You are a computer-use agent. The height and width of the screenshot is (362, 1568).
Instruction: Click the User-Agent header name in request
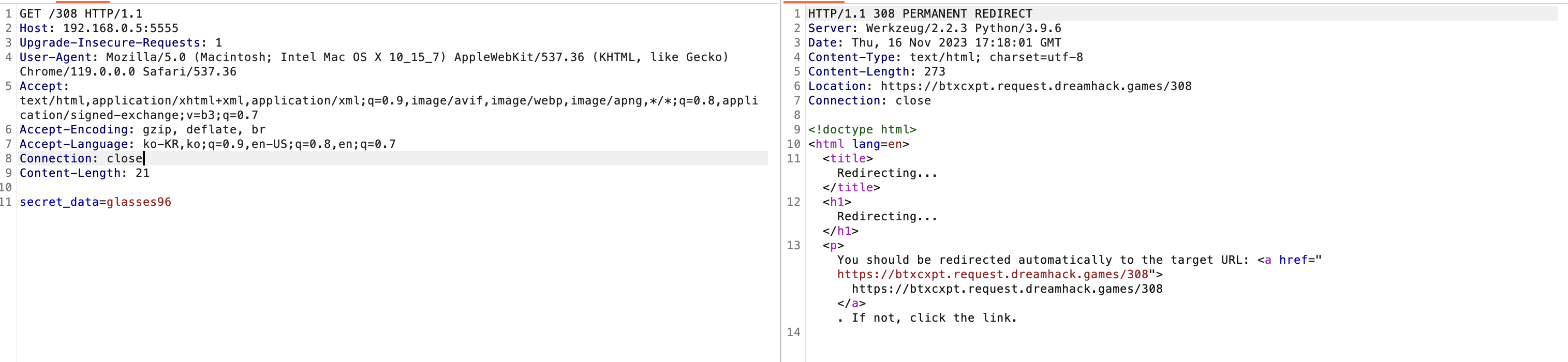click(55, 57)
